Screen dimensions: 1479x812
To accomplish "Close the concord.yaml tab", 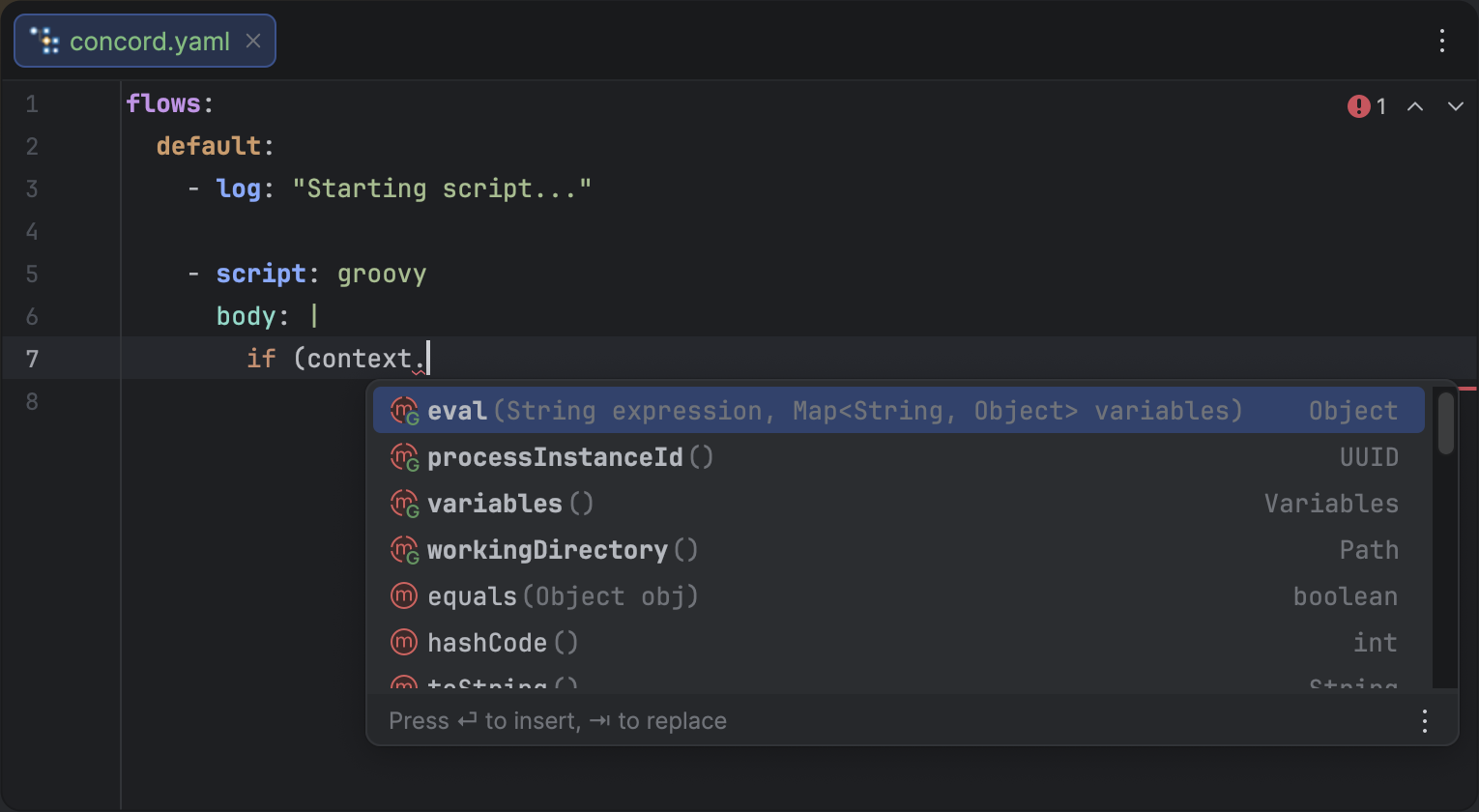I will (252, 41).
